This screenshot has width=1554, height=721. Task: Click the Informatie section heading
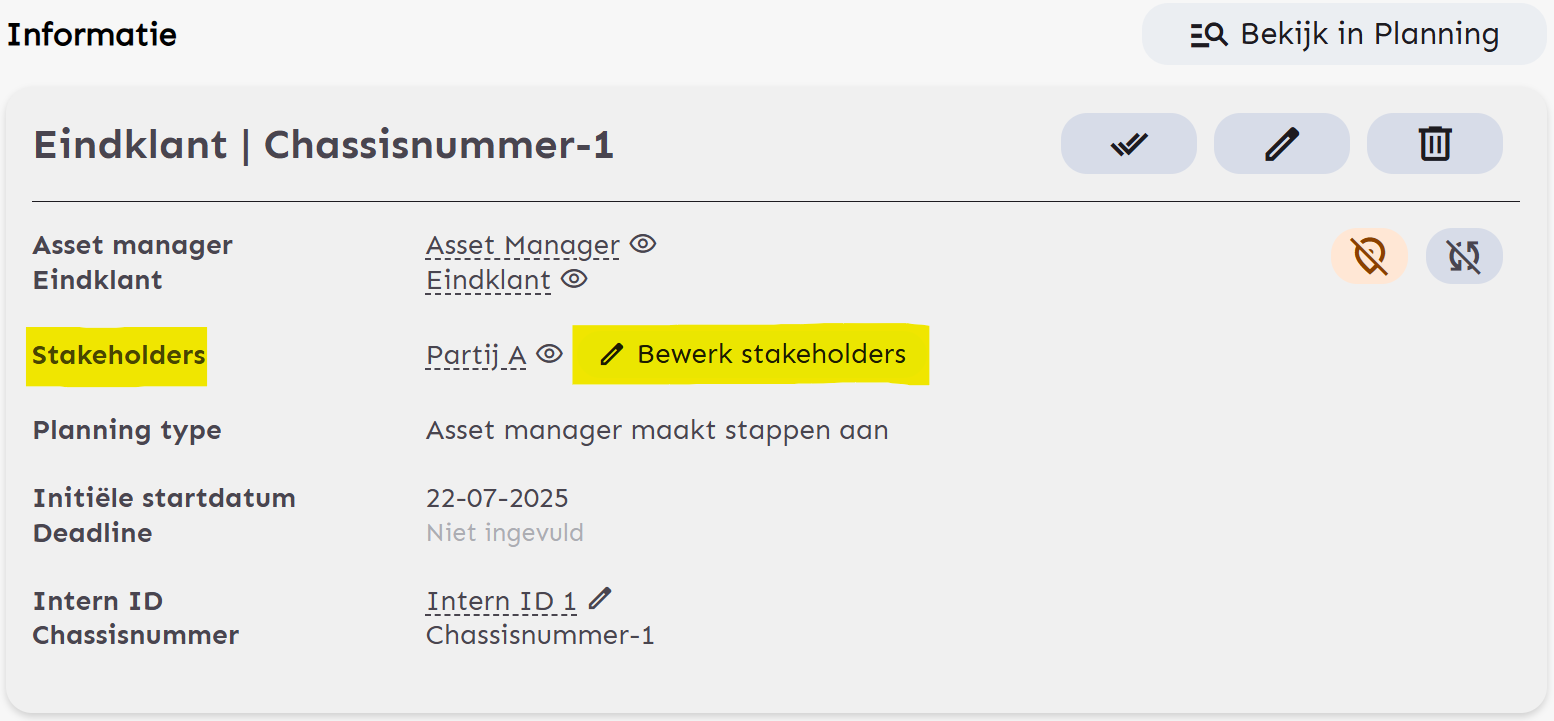coord(92,35)
